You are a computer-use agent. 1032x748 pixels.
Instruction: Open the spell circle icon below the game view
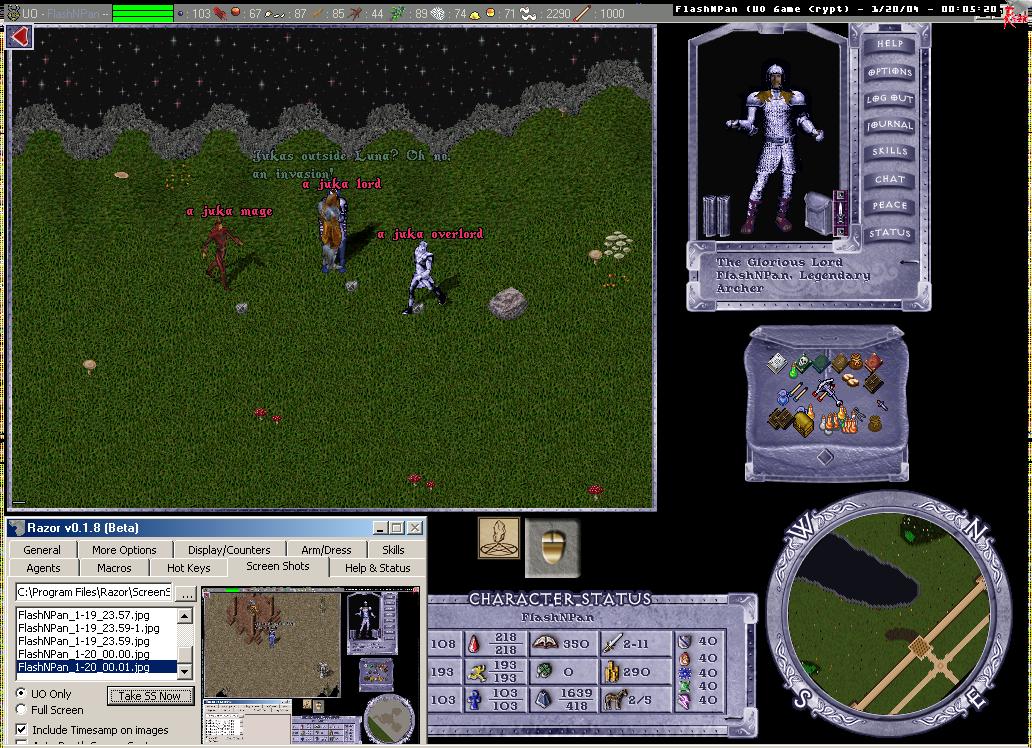click(498, 537)
